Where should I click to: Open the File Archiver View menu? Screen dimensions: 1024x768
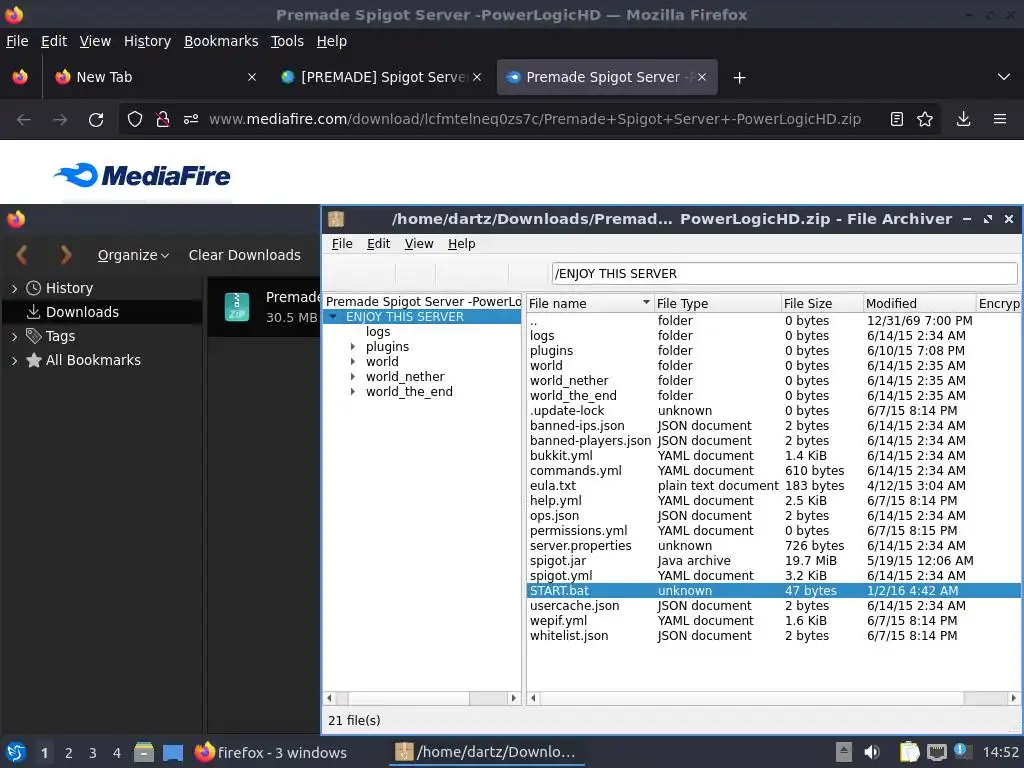point(419,244)
